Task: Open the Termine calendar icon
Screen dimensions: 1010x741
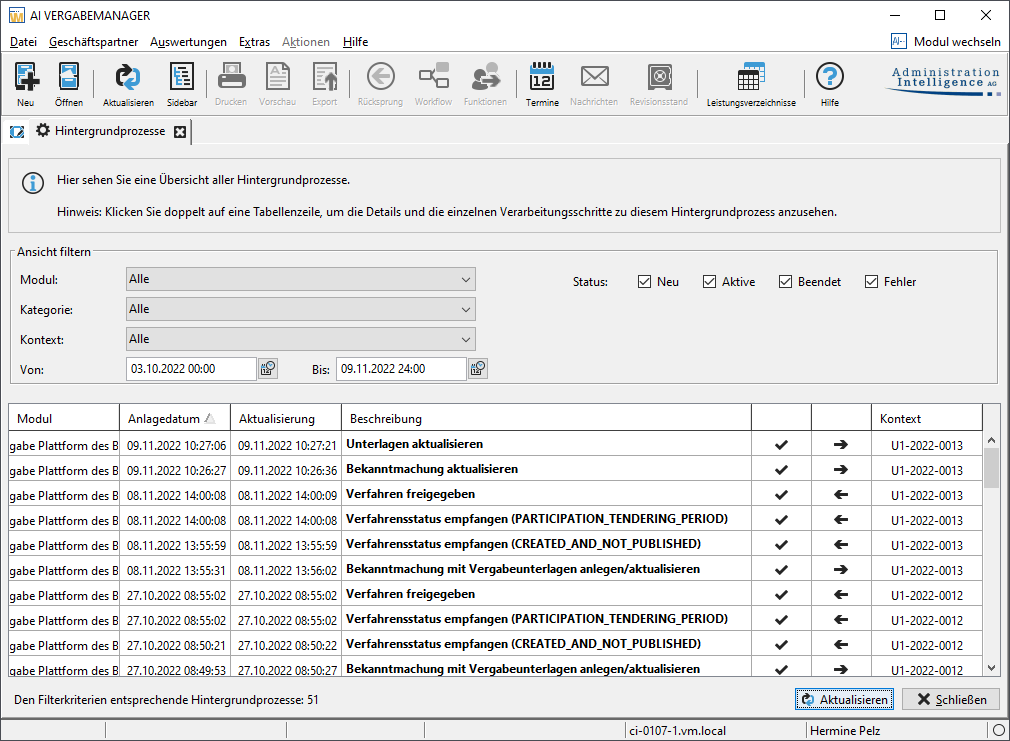Action: click(x=542, y=76)
